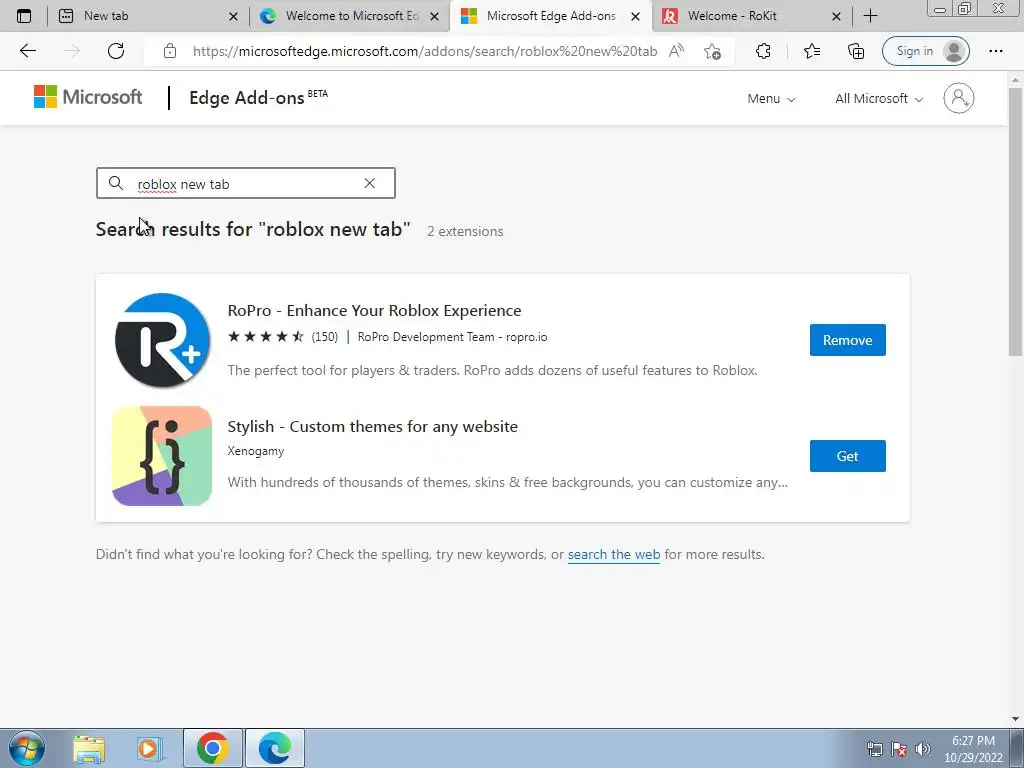Remove the RoPro extension
Viewport: 1024px width, 768px height.
848,340
